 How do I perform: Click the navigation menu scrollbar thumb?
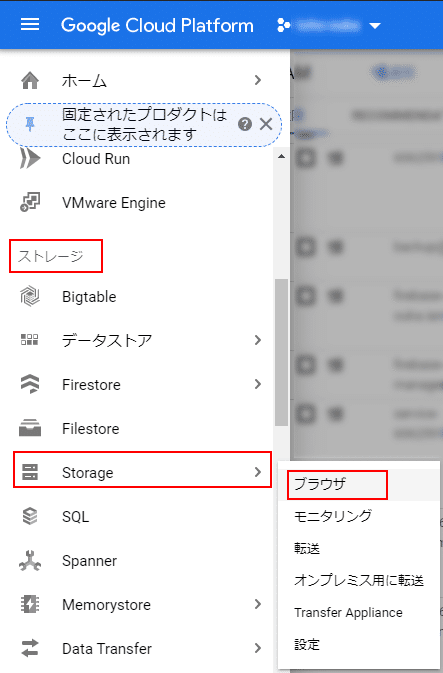click(x=281, y=352)
